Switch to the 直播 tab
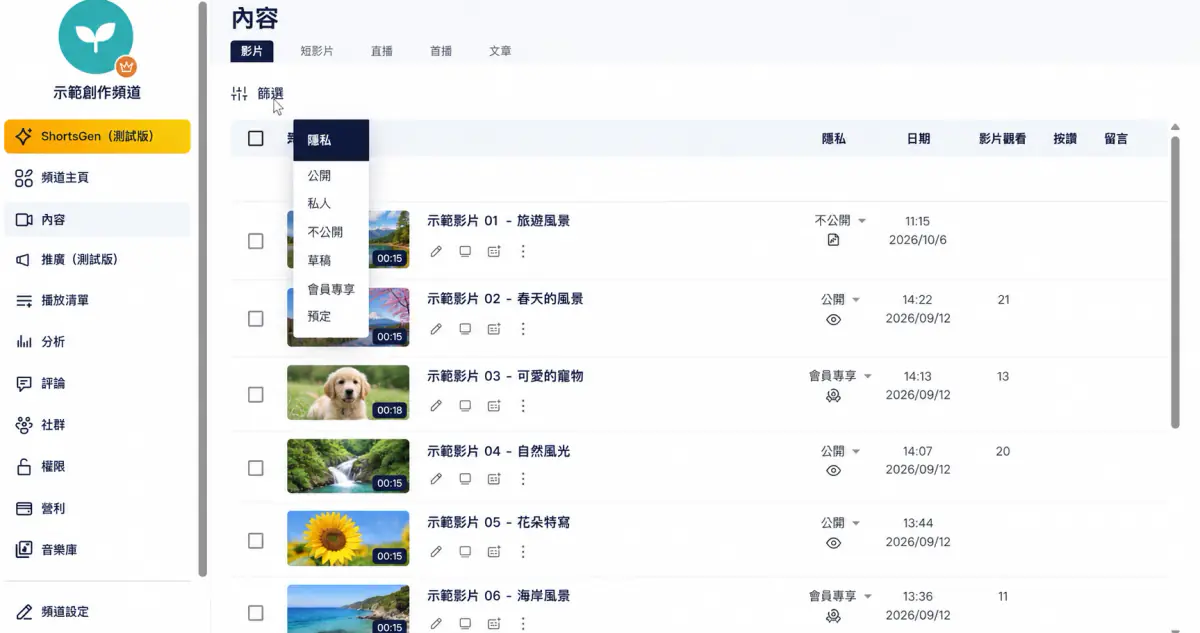 point(381,51)
